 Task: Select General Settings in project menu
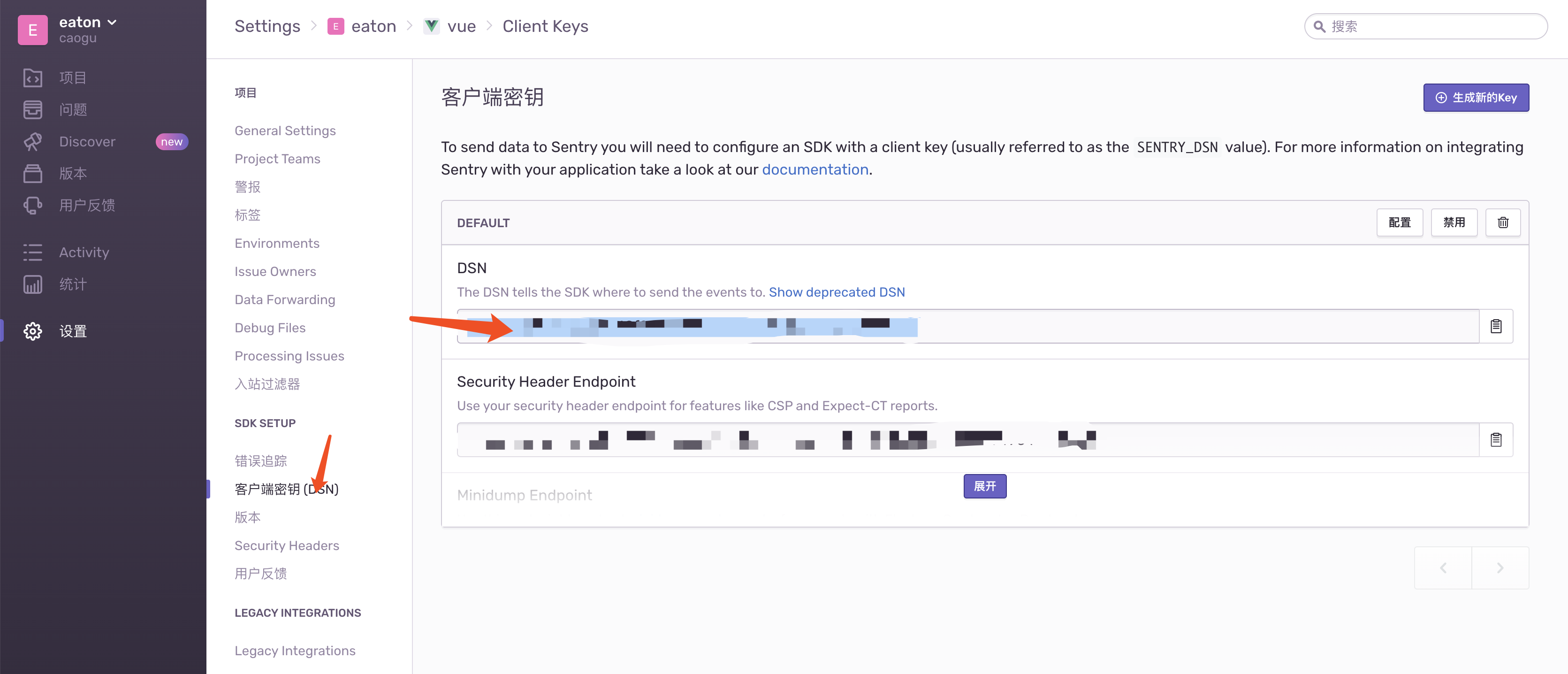coord(285,130)
